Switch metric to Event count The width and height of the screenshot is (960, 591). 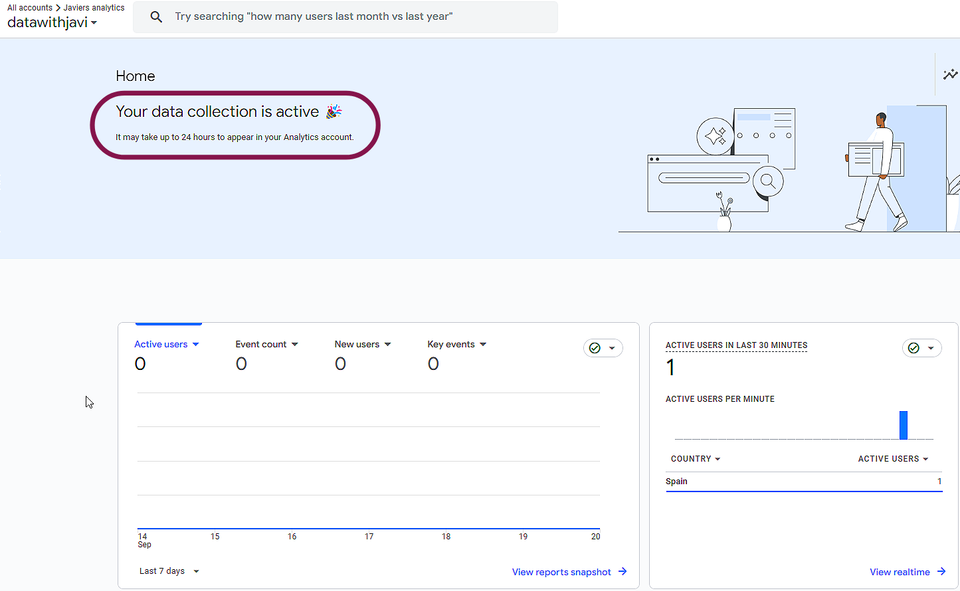265,344
